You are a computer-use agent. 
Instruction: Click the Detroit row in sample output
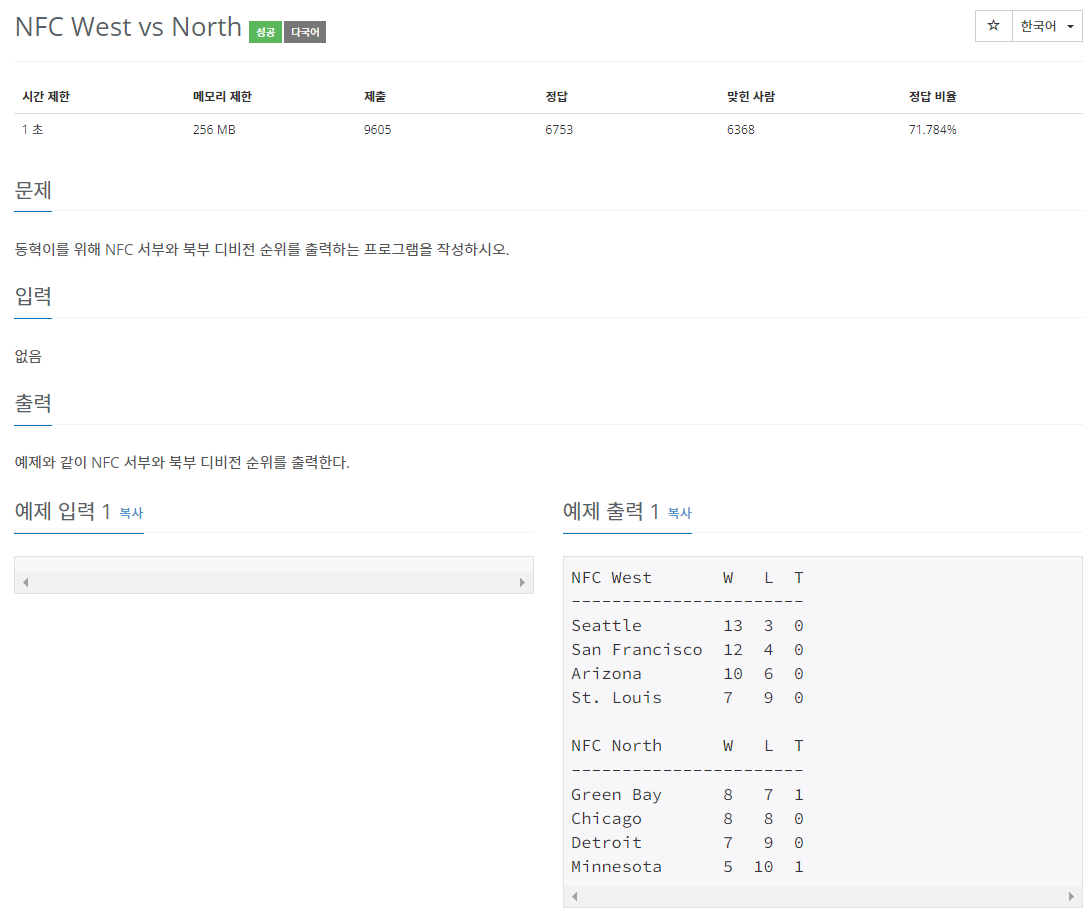(687, 843)
